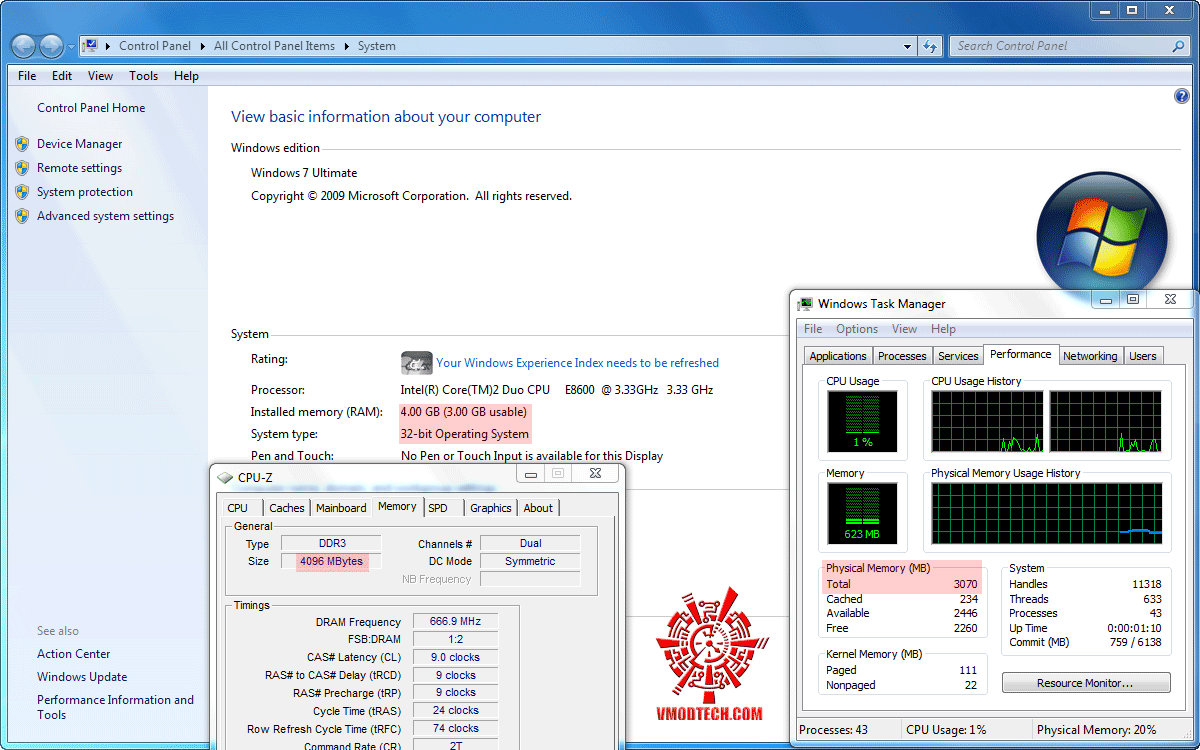Open the View menu in Control Panel
This screenshot has height=750, width=1200.
(100, 76)
